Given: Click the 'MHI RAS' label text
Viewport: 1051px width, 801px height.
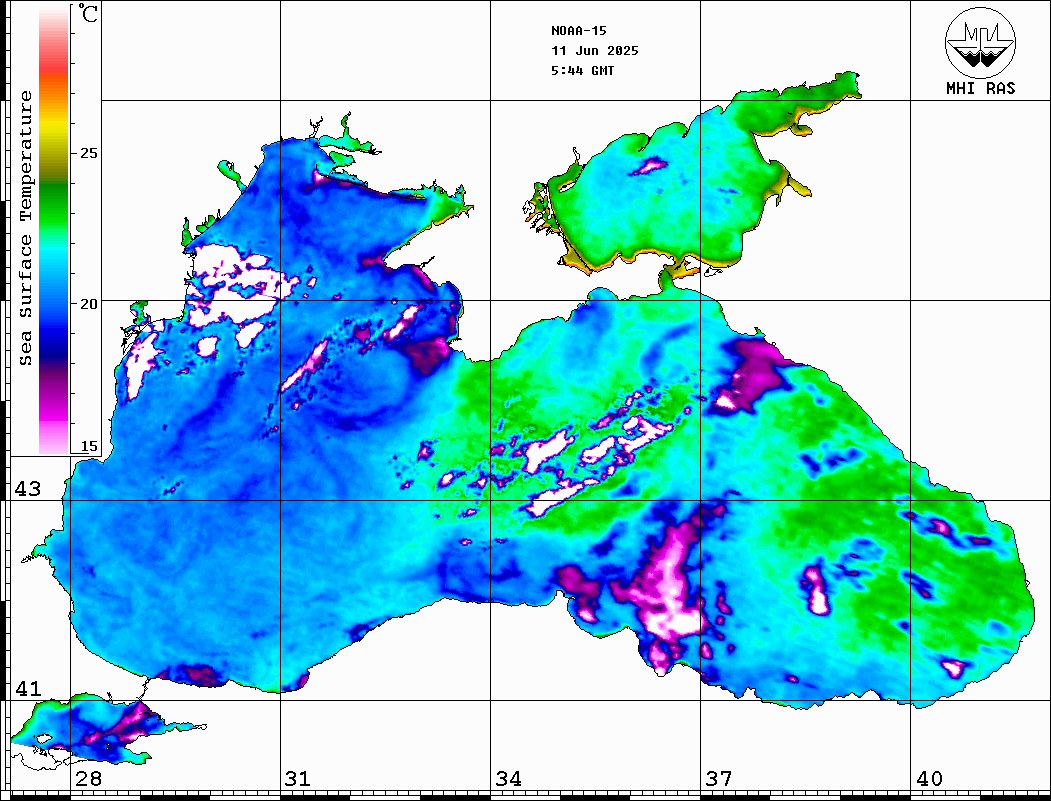Looking at the screenshot, I should click(980, 88).
